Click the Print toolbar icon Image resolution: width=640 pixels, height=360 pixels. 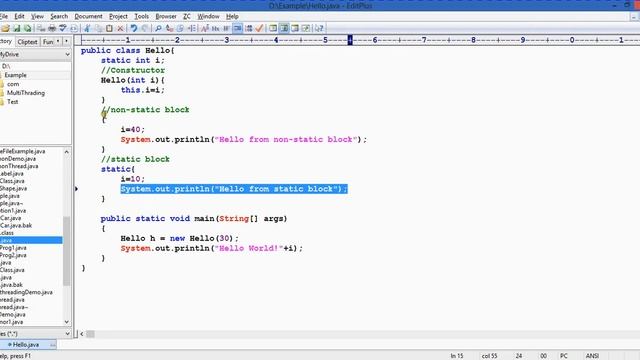point(52,28)
